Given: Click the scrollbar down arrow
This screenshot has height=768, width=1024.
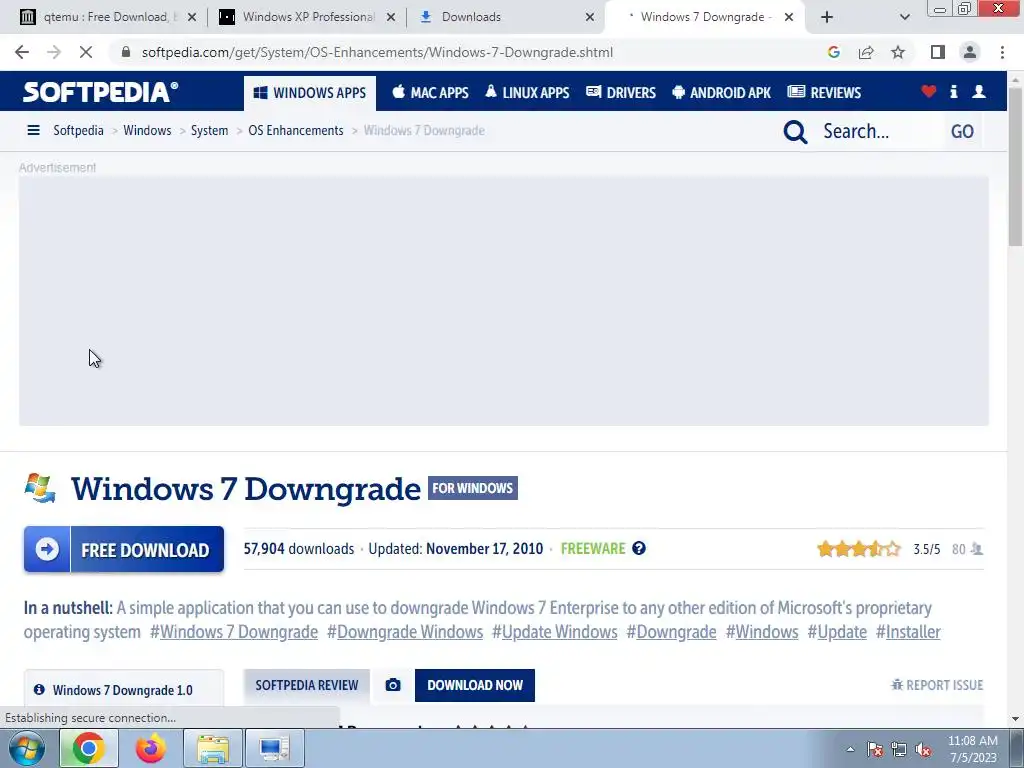Looking at the screenshot, I should [1015, 719].
